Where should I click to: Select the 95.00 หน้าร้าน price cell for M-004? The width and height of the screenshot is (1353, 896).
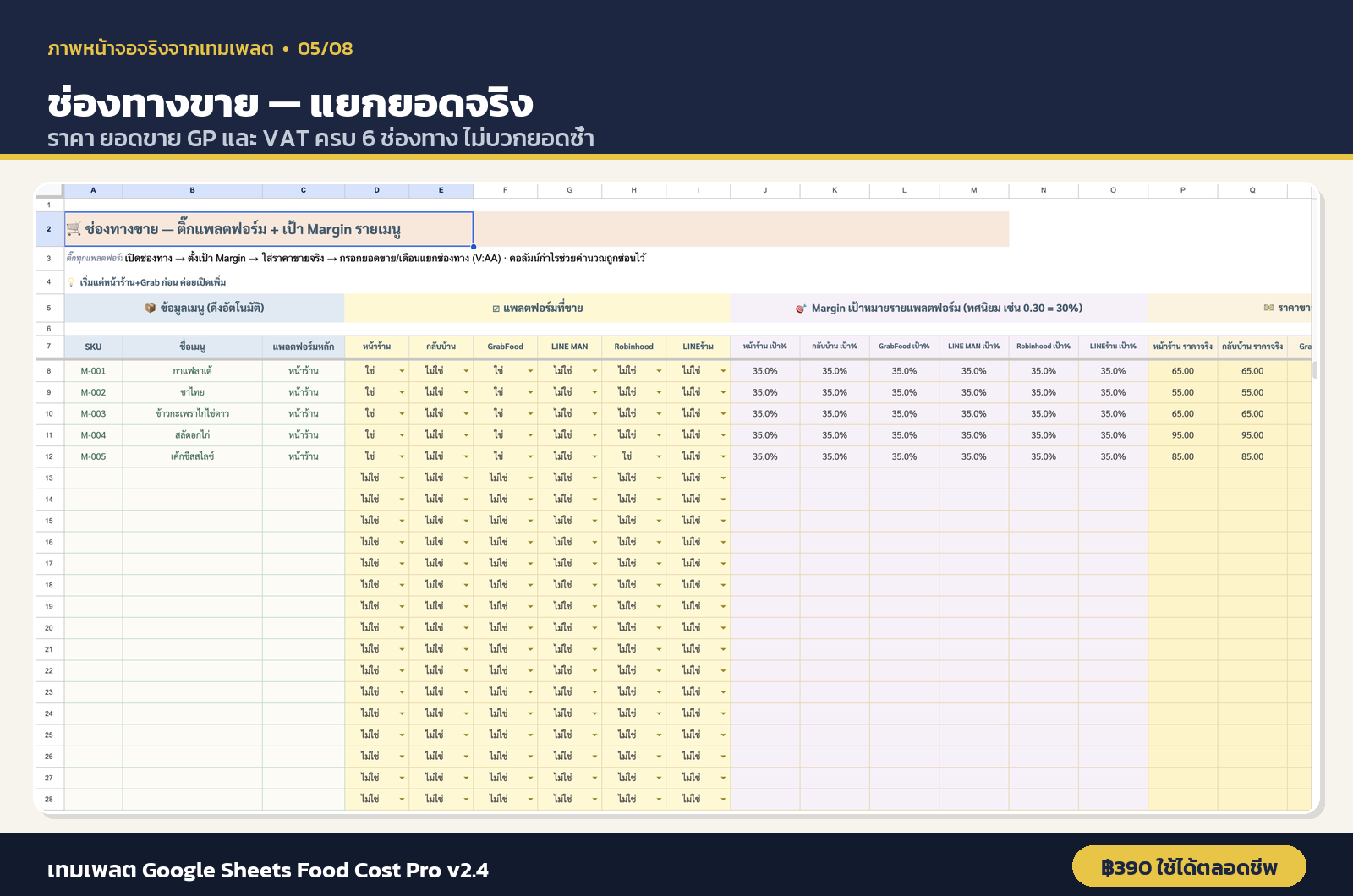click(1182, 435)
